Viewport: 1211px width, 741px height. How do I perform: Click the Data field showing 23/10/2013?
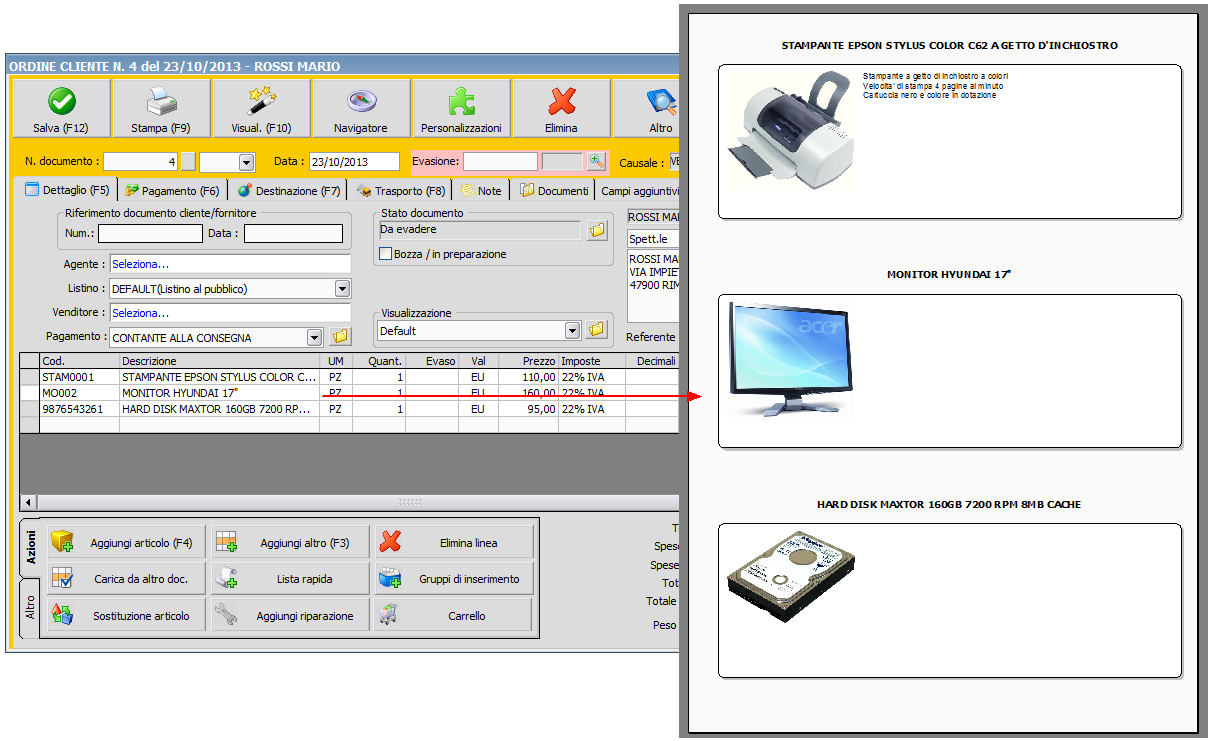pyautogui.click(x=354, y=162)
